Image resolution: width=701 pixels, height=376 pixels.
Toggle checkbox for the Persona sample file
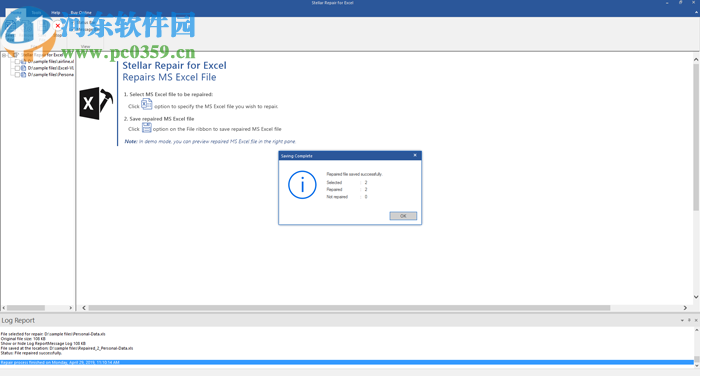(x=17, y=75)
